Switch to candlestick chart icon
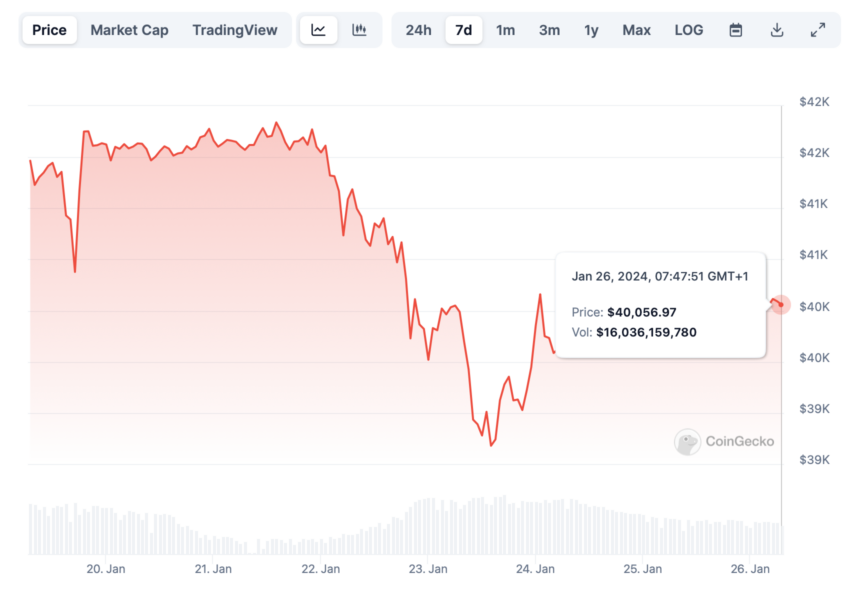The width and height of the screenshot is (850, 591). 359,30
